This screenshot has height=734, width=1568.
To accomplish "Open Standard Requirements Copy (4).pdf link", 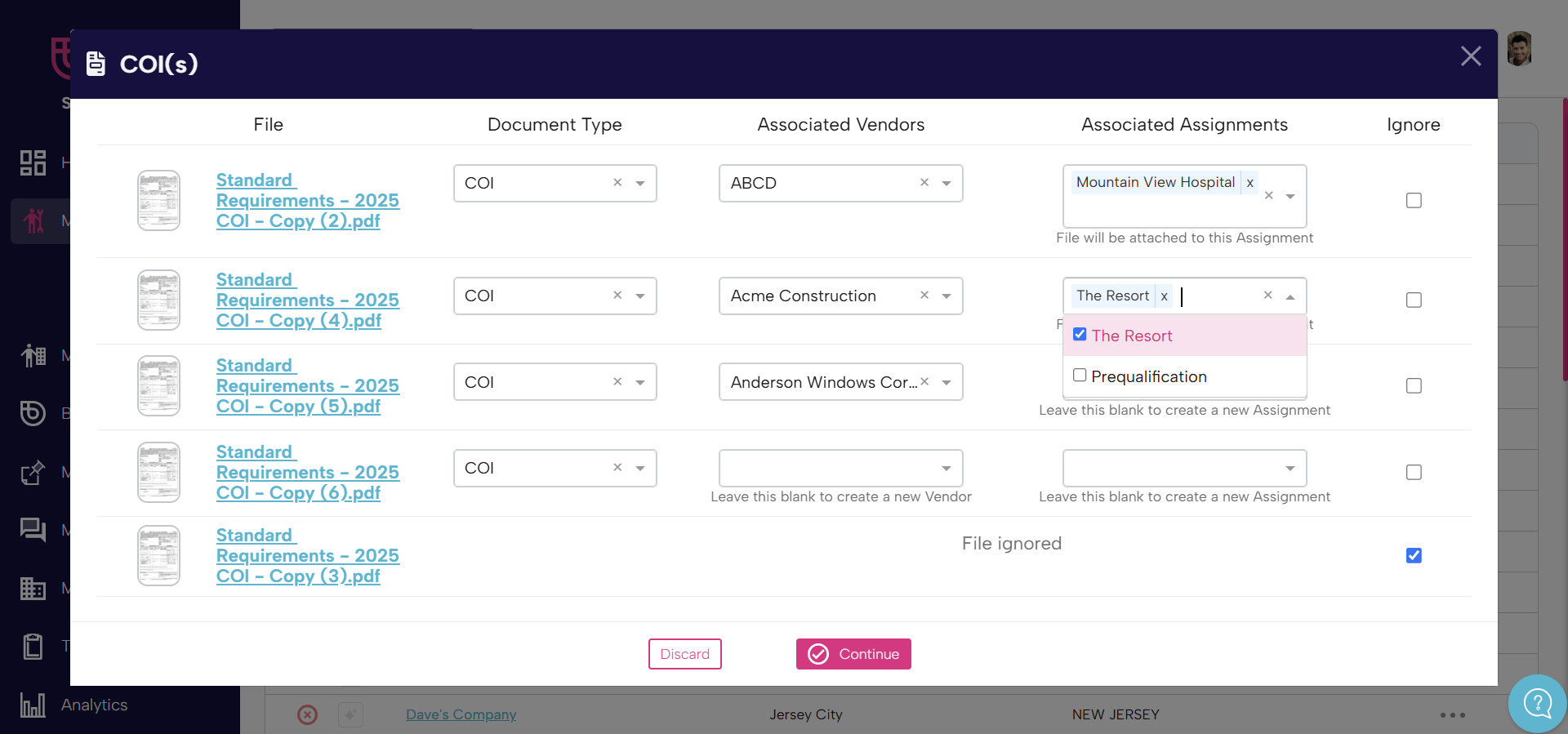I will click(307, 300).
